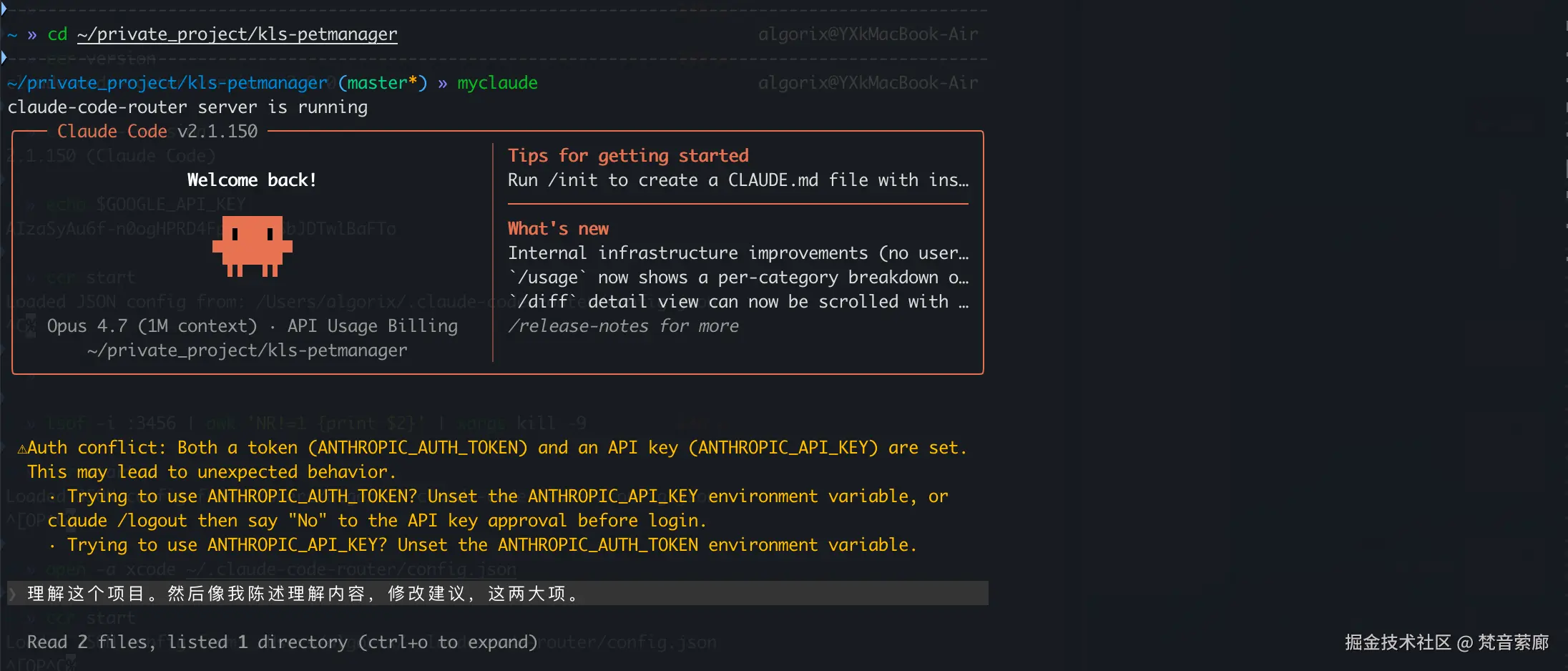The width and height of the screenshot is (1568, 671).
Task: Click the prompt chevron in the input line
Action: click(x=12, y=594)
